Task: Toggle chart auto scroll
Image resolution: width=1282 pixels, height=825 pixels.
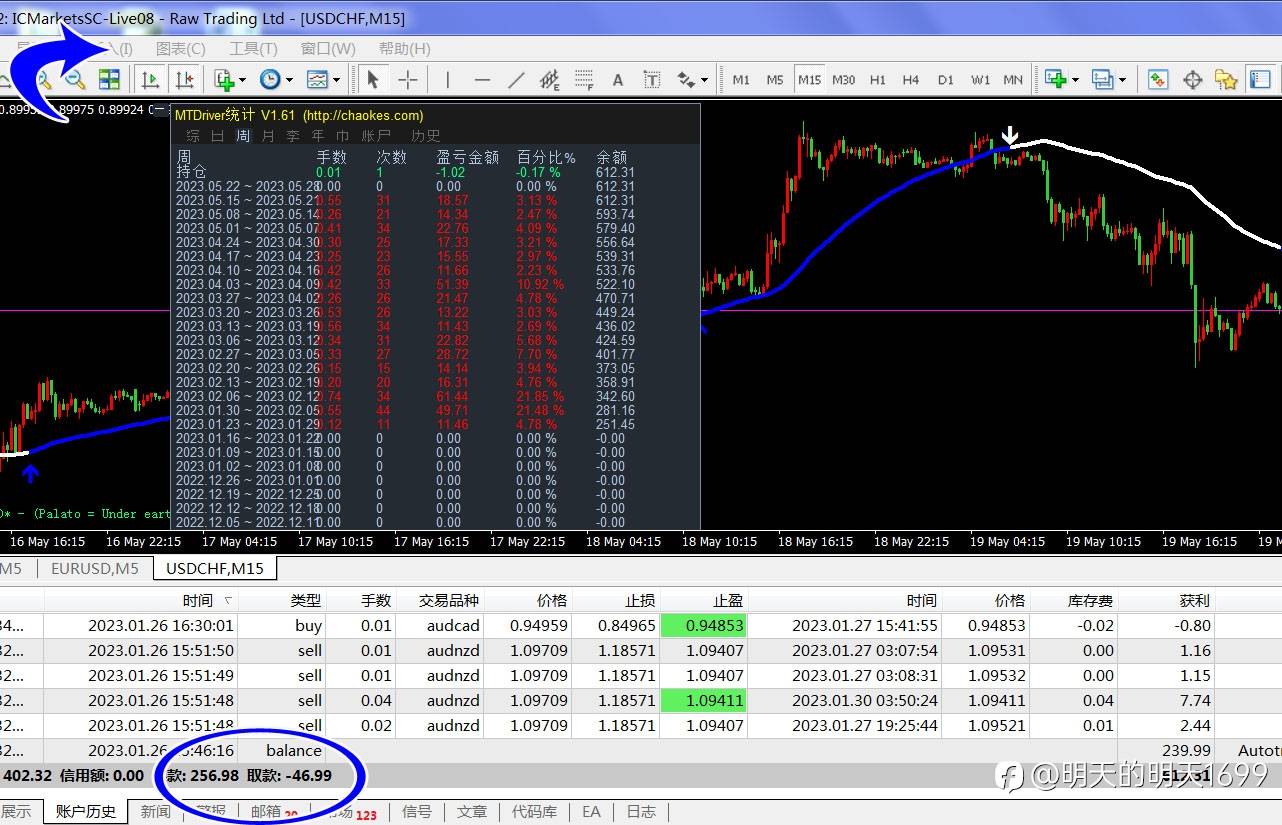Action: click(x=151, y=80)
